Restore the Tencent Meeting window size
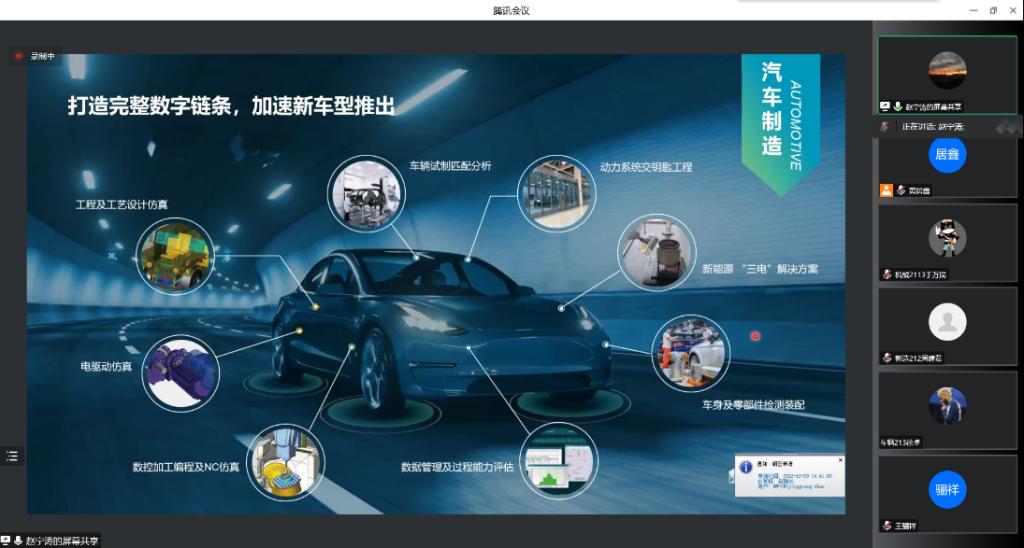This screenshot has width=1024, height=548. [x=993, y=10]
